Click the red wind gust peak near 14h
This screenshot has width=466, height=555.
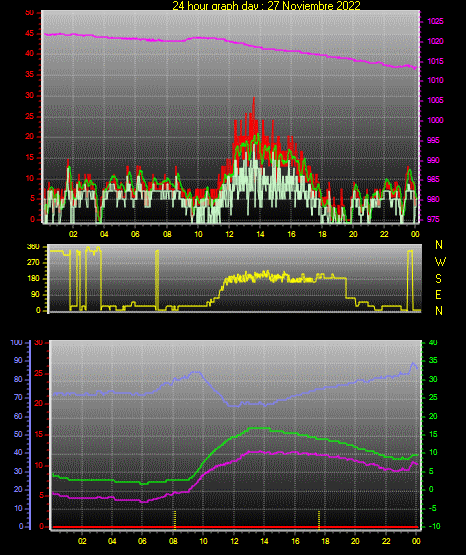click(254, 101)
